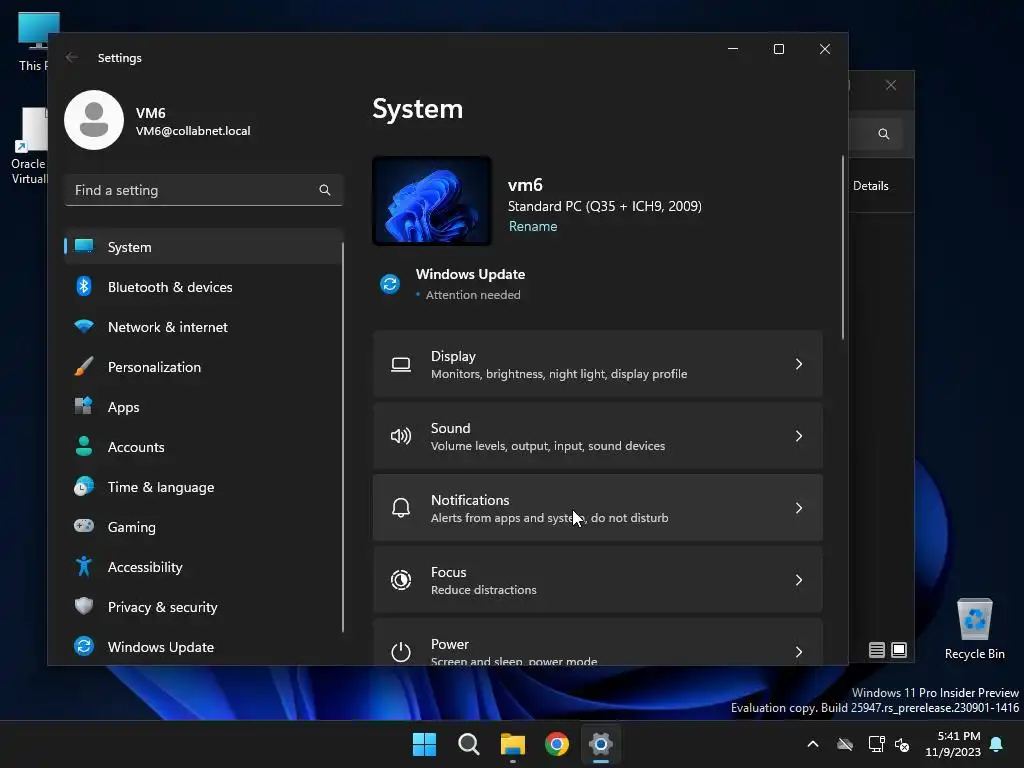Image resolution: width=1024 pixels, height=768 pixels.
Task: Click the network status tray icon
Action: 876,744
